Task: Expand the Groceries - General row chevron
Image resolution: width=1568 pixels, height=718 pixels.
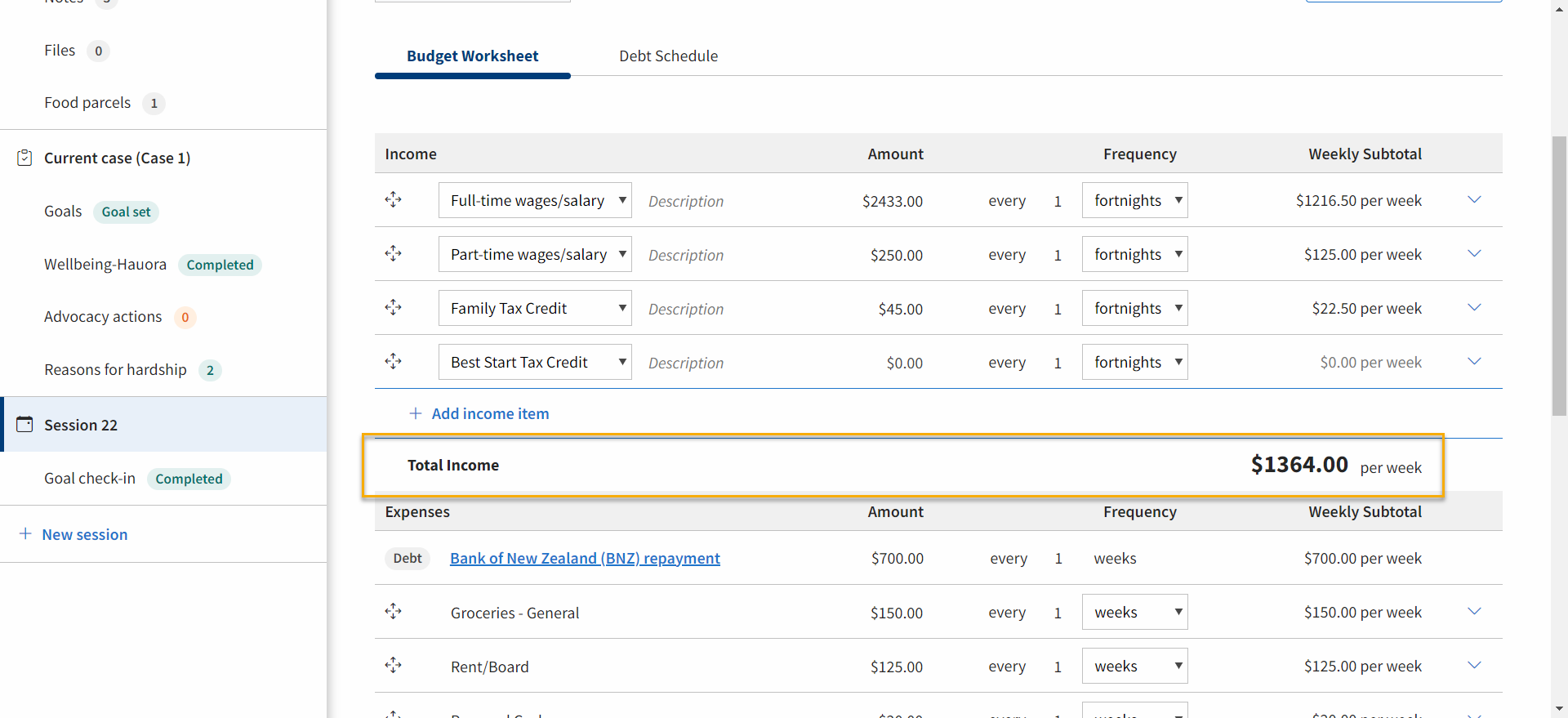Action: tap(1474, 611)
